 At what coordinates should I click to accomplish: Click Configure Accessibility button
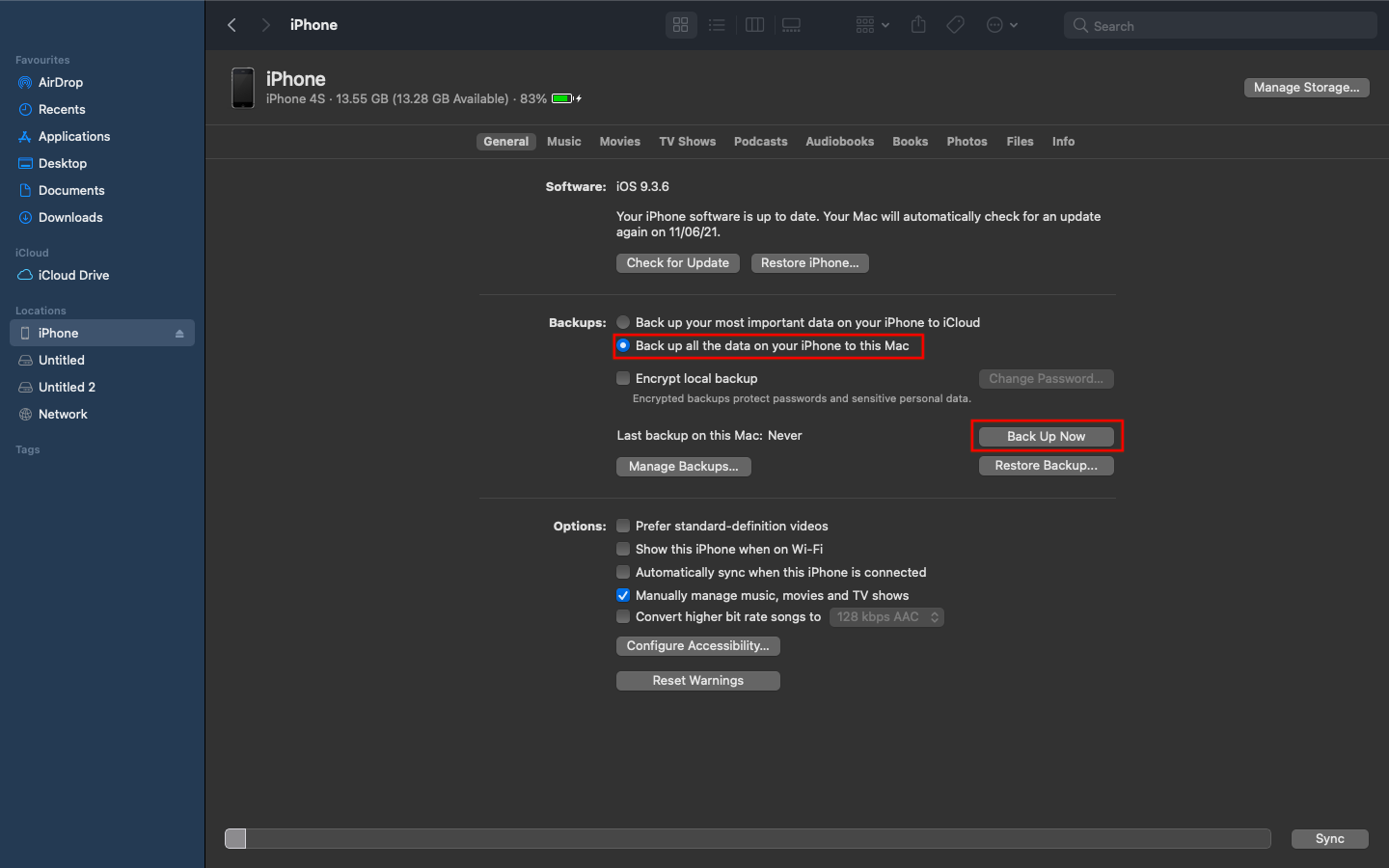(x=698, y=646)
